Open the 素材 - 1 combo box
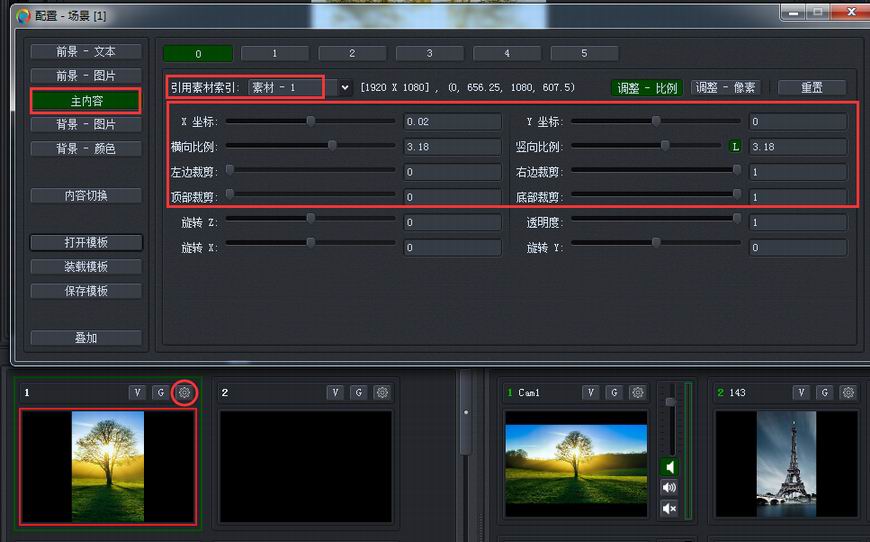The height and width of the screenshot is (542, 870). 300,88
